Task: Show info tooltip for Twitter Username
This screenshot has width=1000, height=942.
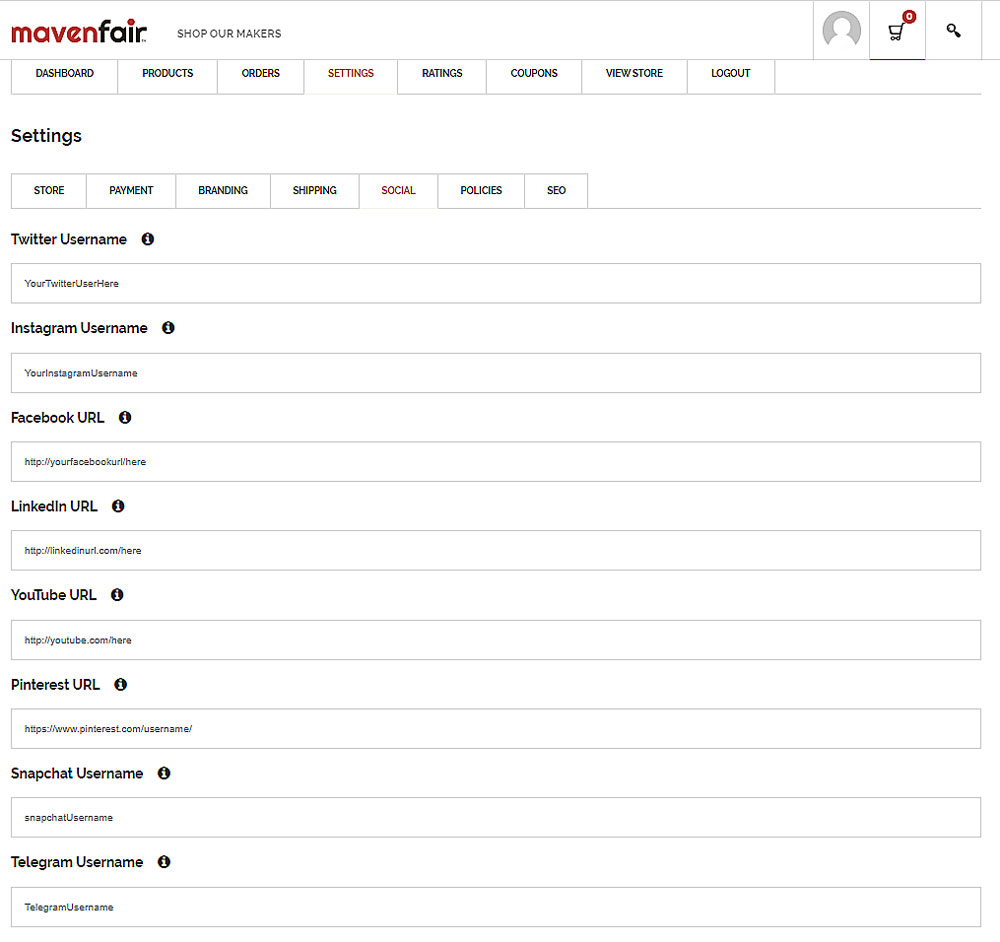Action: pos(147,239)
